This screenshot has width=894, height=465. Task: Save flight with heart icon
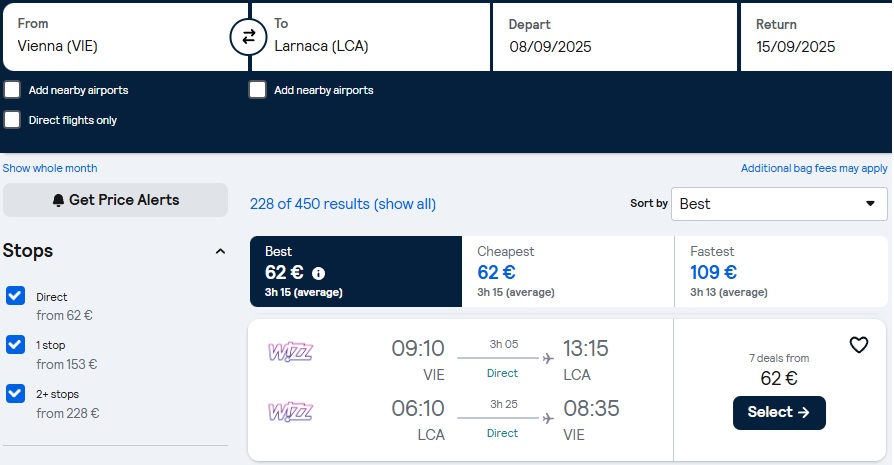pyautogui.click(x=859, y=345)
